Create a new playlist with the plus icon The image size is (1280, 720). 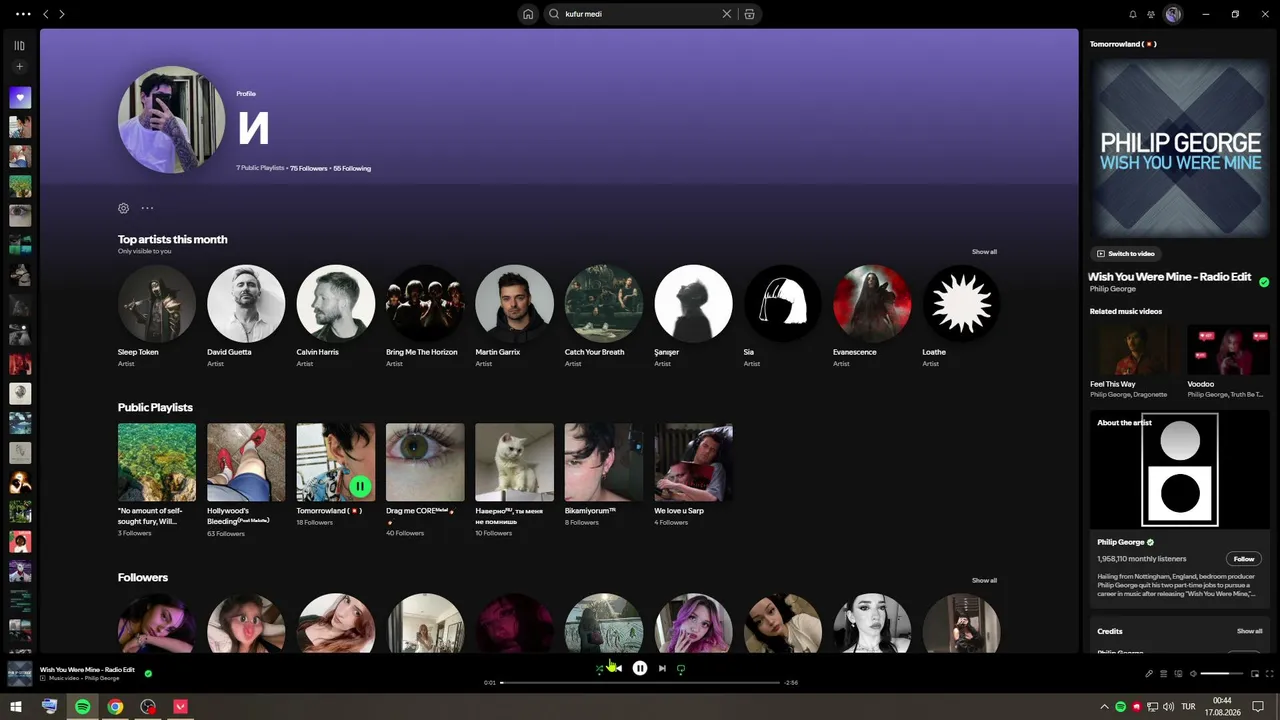coord(19,67)
